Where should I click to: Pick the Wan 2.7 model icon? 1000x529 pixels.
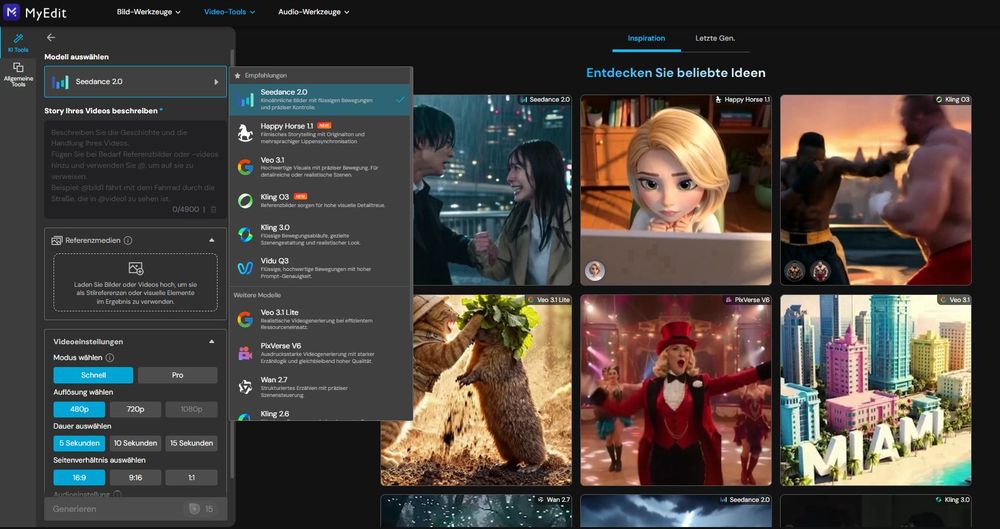tap(246, 387)
